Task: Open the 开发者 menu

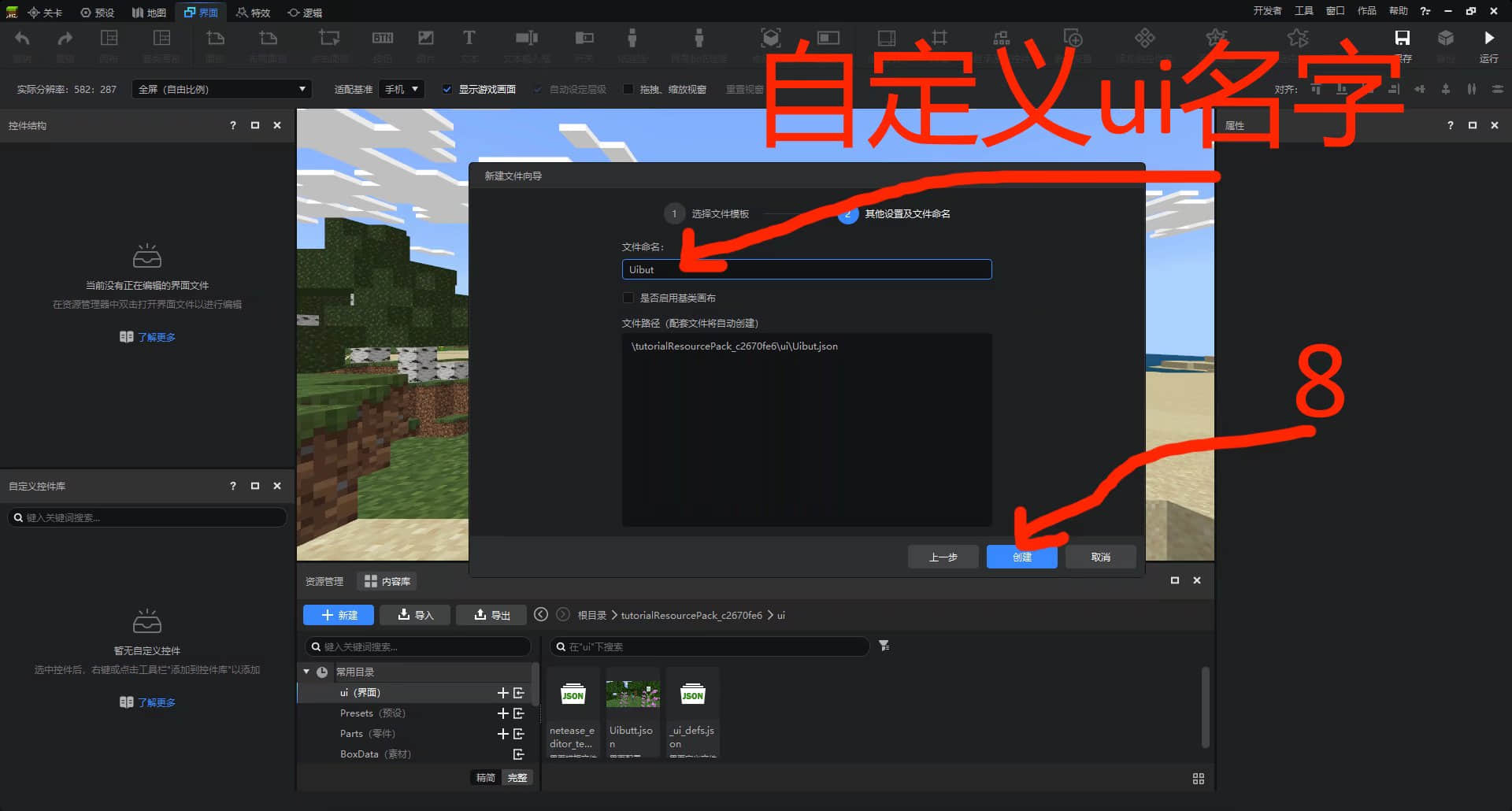Action: tap(1267, 11)
